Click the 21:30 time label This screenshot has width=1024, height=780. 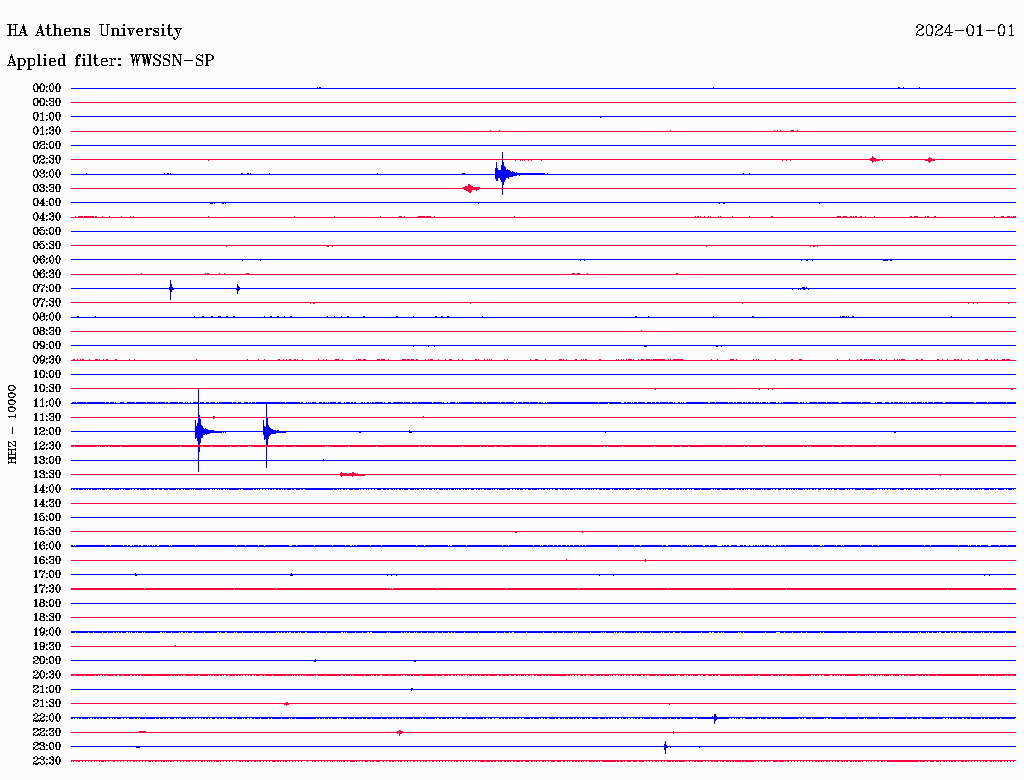coord(47,704)
